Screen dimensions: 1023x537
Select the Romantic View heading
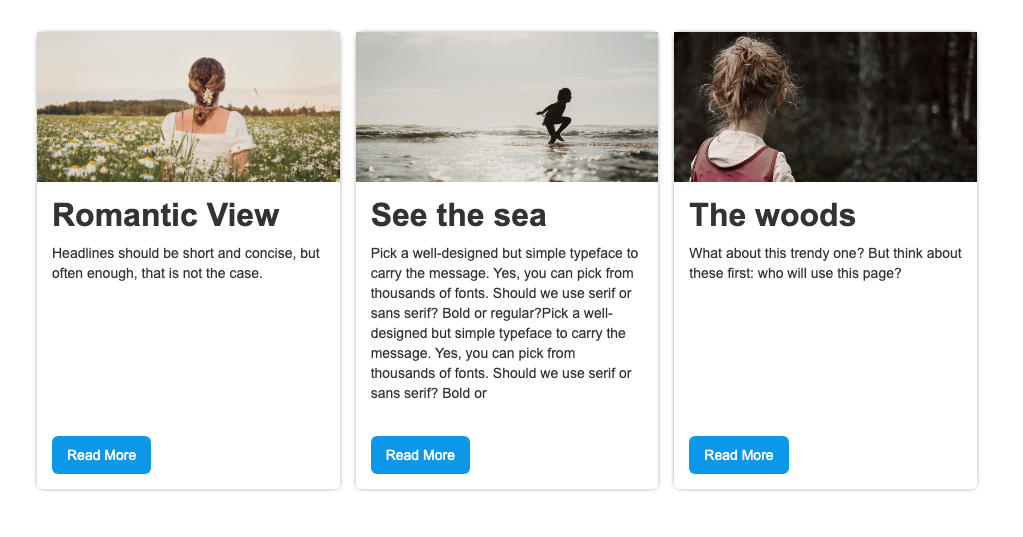pyautogui.click(x=165, y=215)
